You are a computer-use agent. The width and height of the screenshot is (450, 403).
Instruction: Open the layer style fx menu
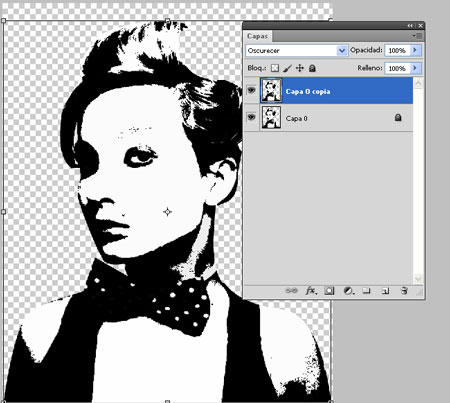pyautogui.click(x=311, y=291)
